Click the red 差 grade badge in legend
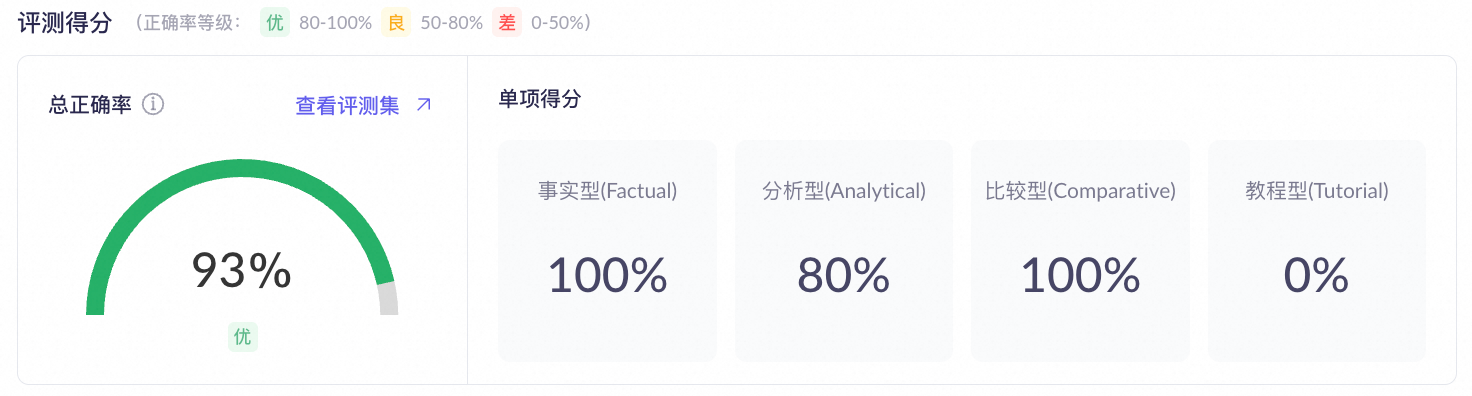Image resolution: width=1472 pixels, height=396 pixels. pos(507,22)
